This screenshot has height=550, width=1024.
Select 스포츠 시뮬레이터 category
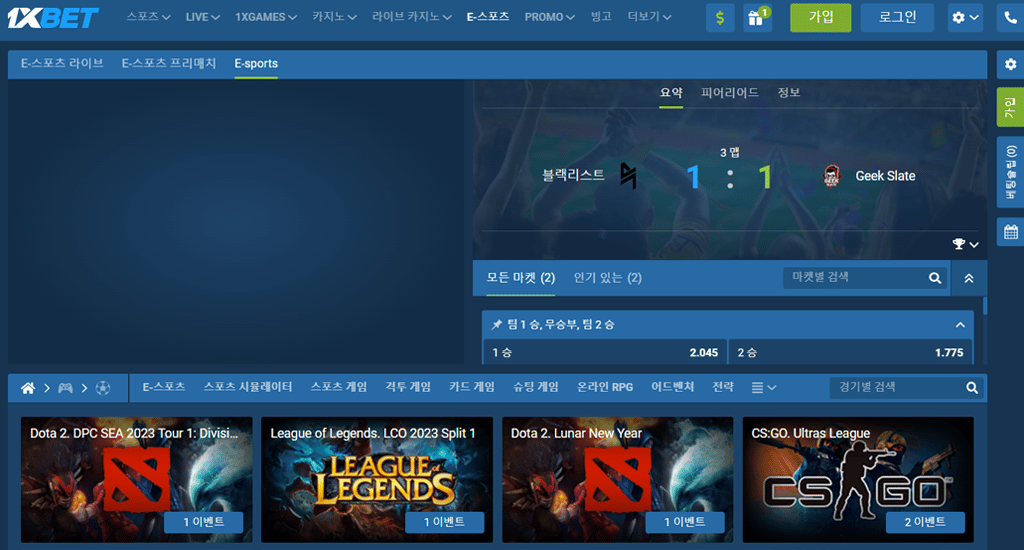click(x=248, y=387)
